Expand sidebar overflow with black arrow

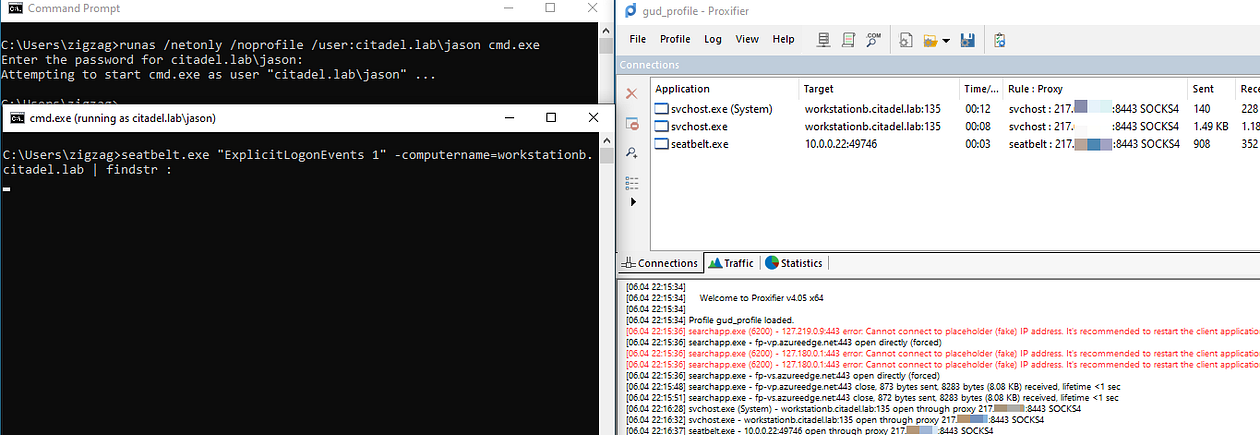[632, 202]
